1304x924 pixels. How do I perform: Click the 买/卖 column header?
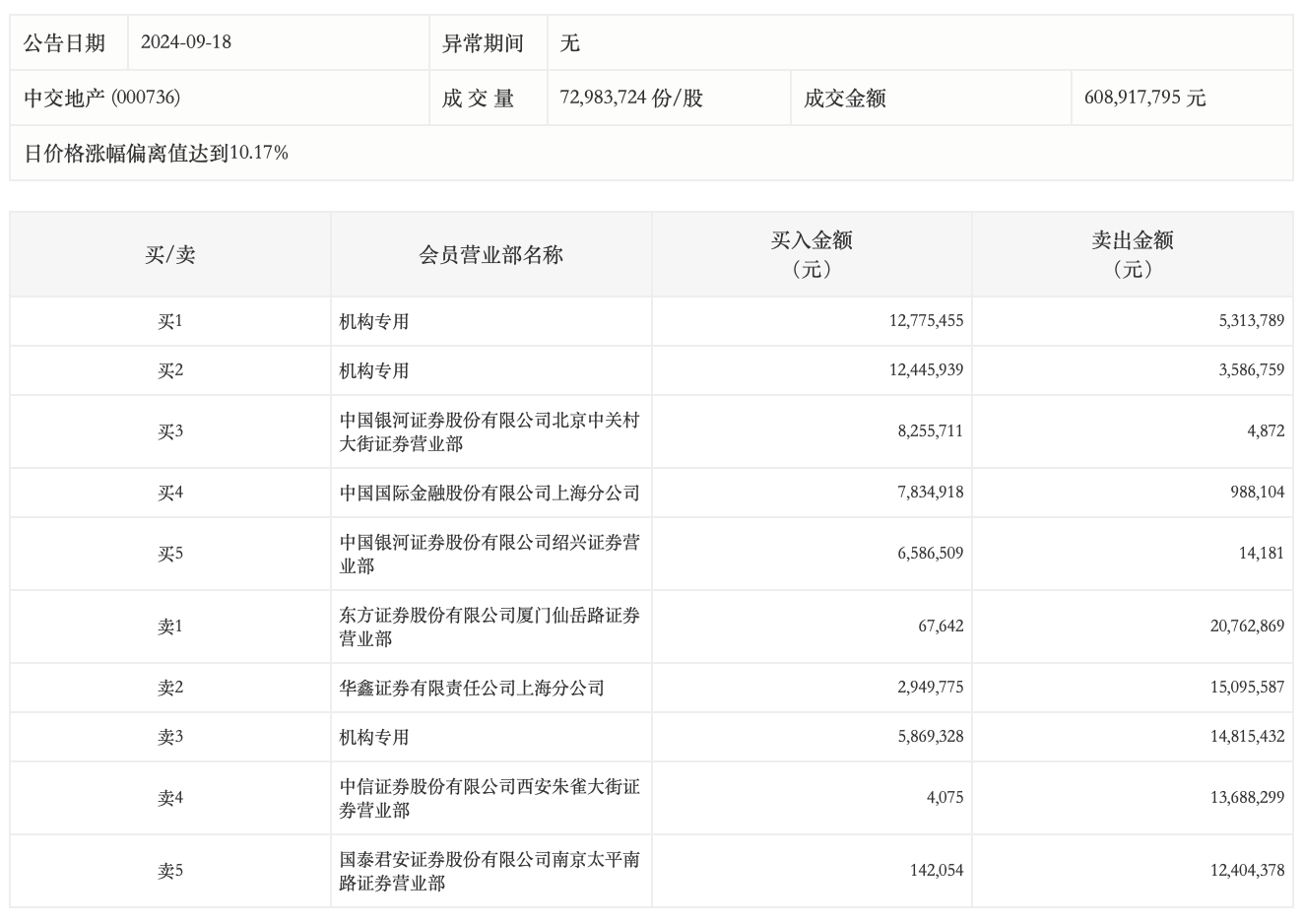[x=170, y=255]
